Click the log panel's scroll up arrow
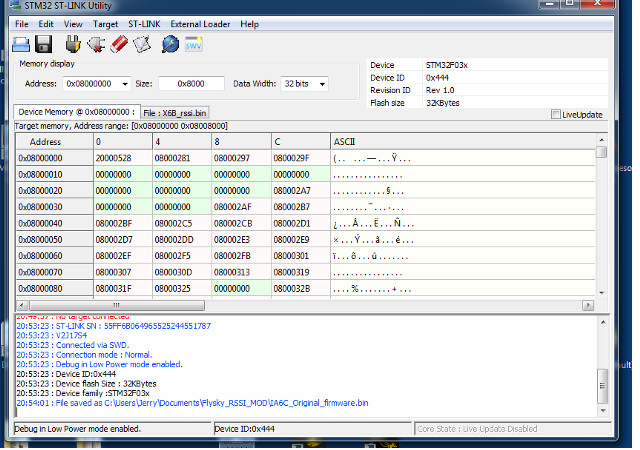 click(x=603, y=323)
